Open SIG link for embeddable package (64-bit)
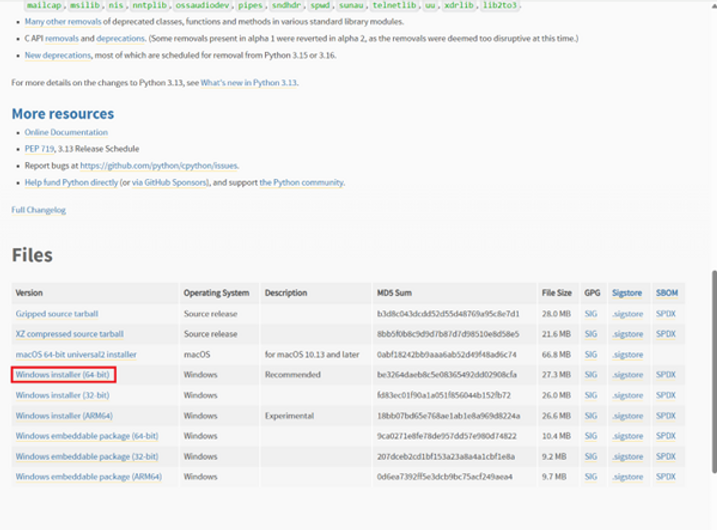The height and width of the screenshot is (530, 717). click(x=591, y=436)
